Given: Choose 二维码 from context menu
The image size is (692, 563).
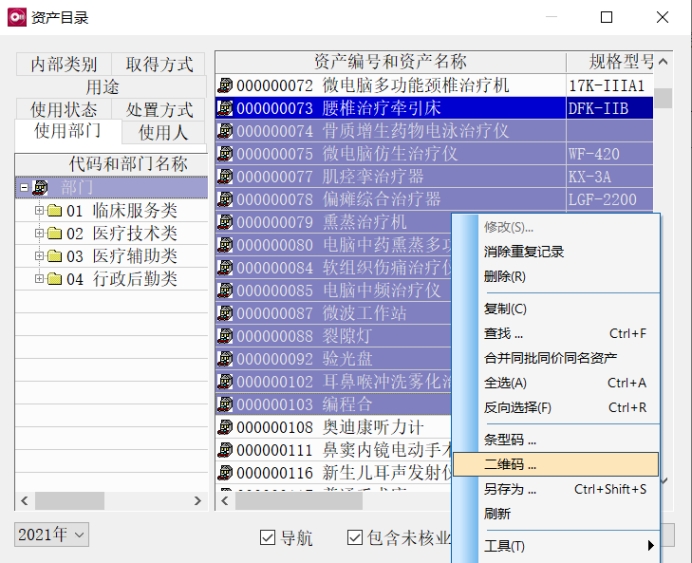Looking at the screenshot, I should [x=556, y=464].
